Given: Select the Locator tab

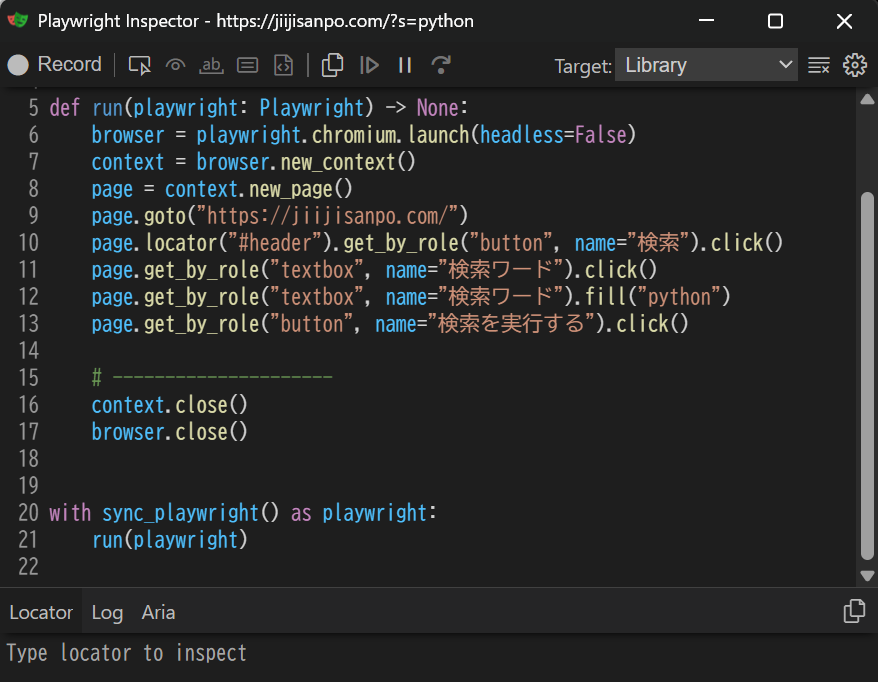Looking at the screenshot, I should (x=41, y=613).
